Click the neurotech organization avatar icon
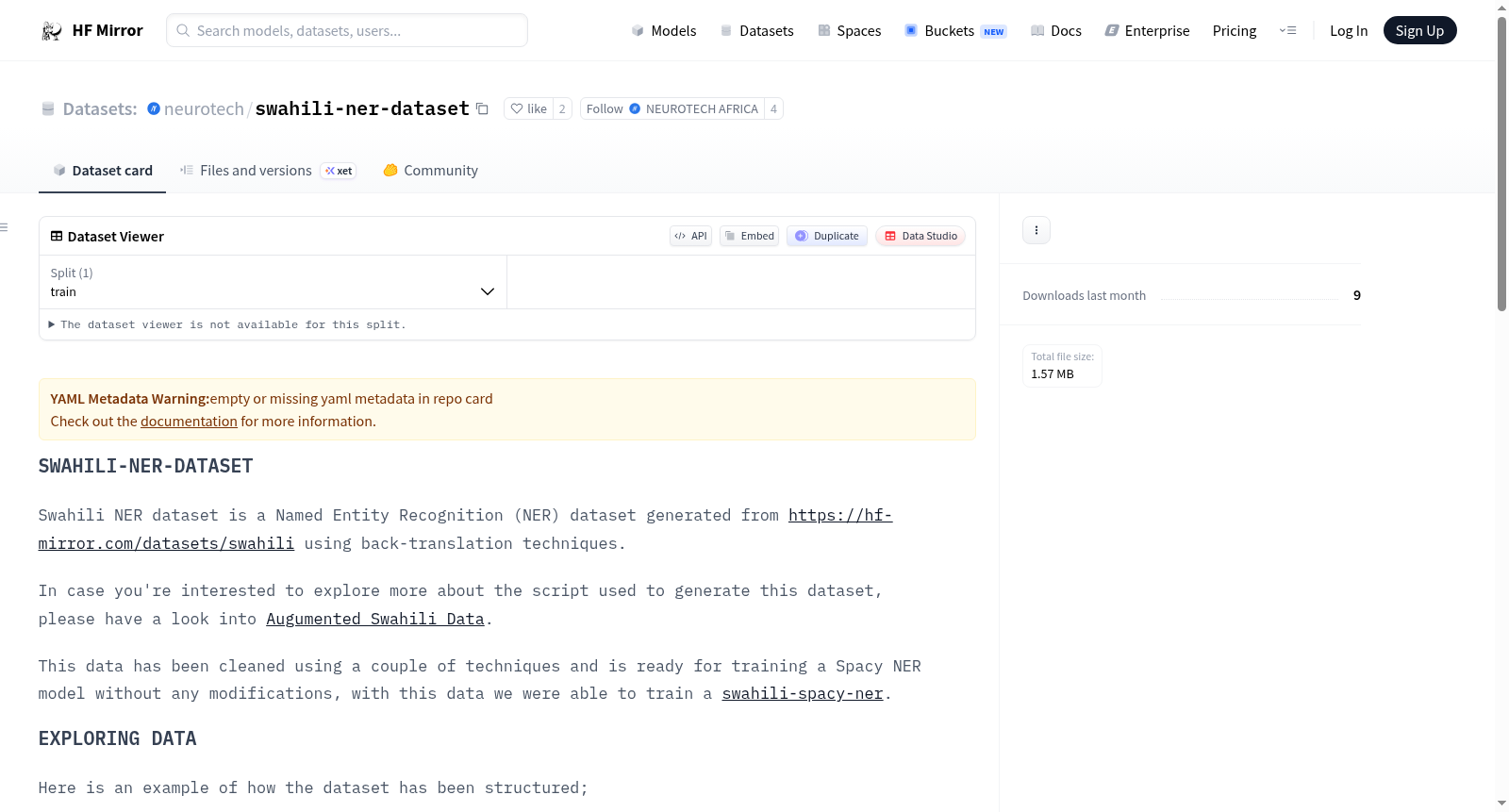Viewport: 1509px width, 812px height. point(154,108)
